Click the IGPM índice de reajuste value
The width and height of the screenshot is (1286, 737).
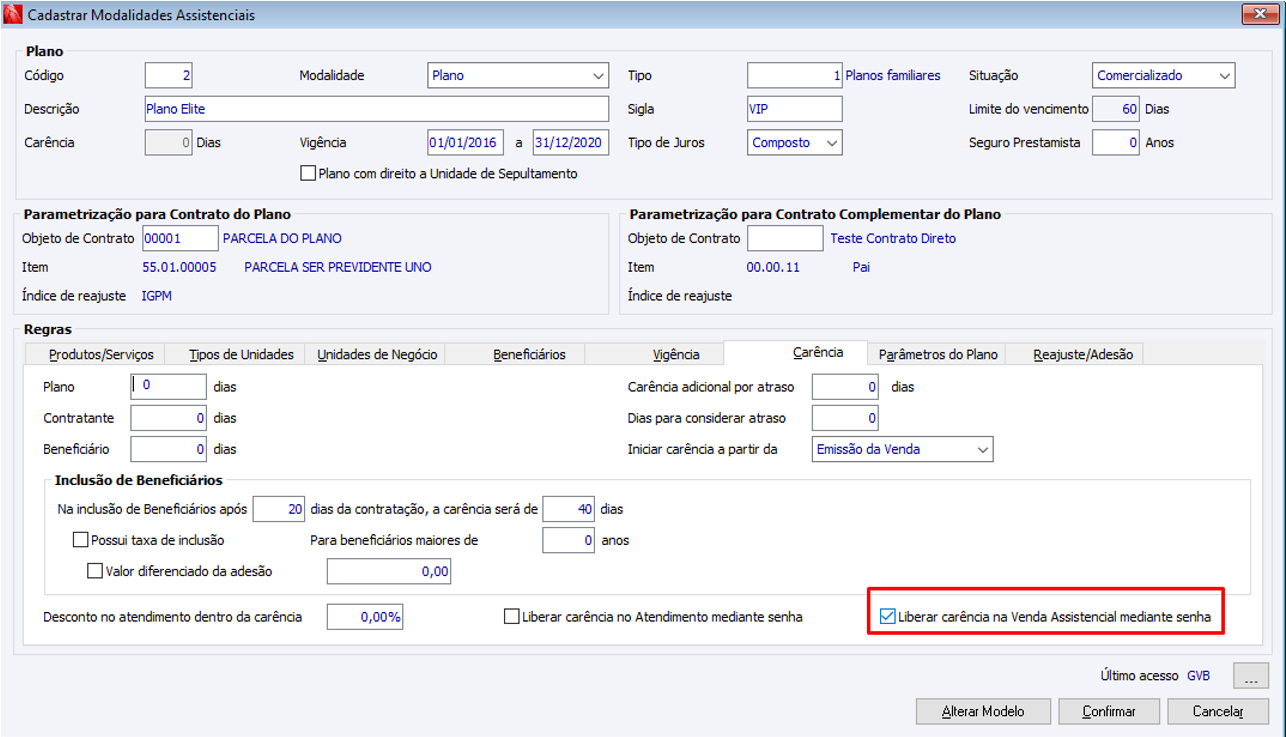click(158, 296)
